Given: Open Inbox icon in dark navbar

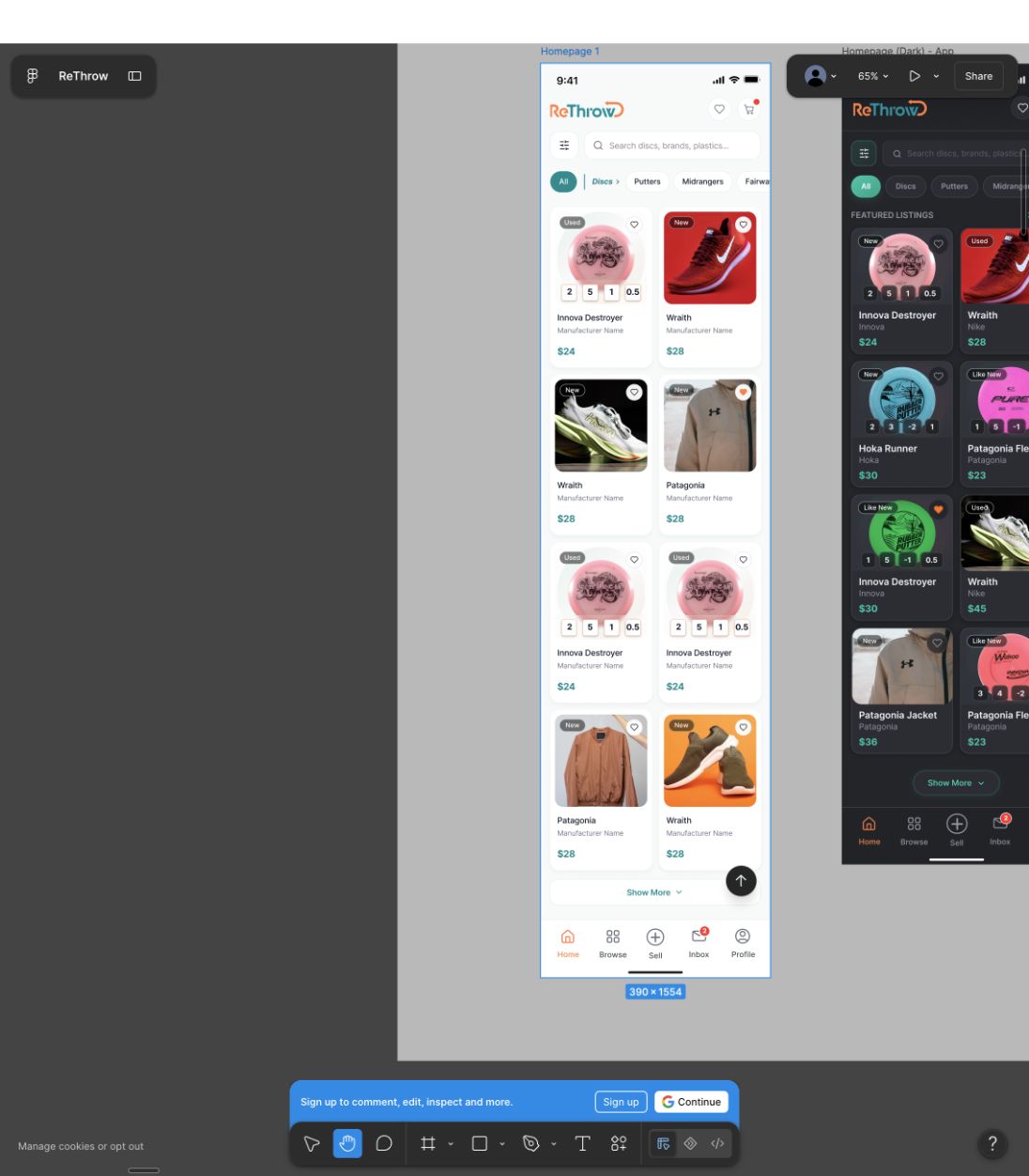Looking at the screenshot, I should coord(1000,823).
